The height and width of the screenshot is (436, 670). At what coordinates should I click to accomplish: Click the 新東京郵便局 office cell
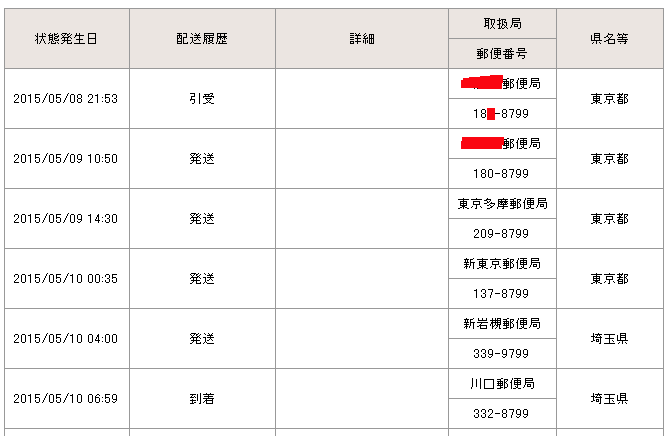502,263
